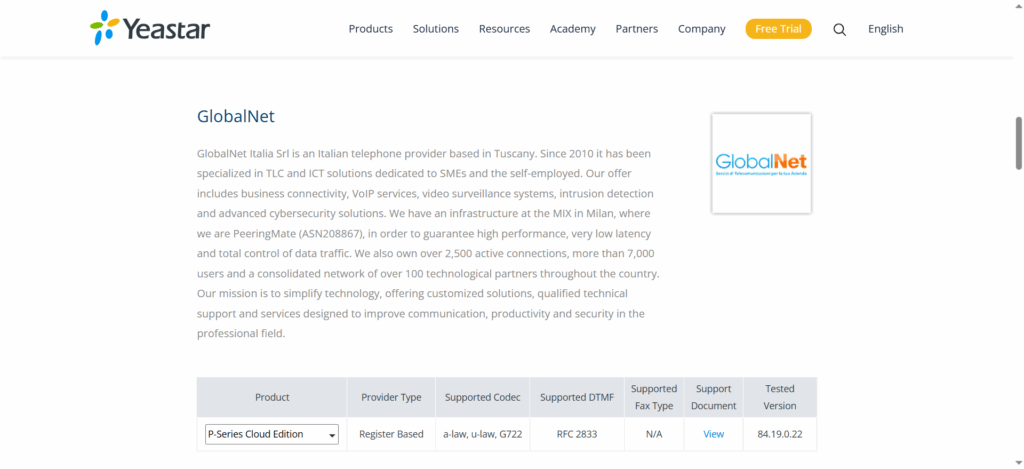Click the 84.19.0.22 version cell
This screenshot has width=1024, height=469.
(780, 434)
